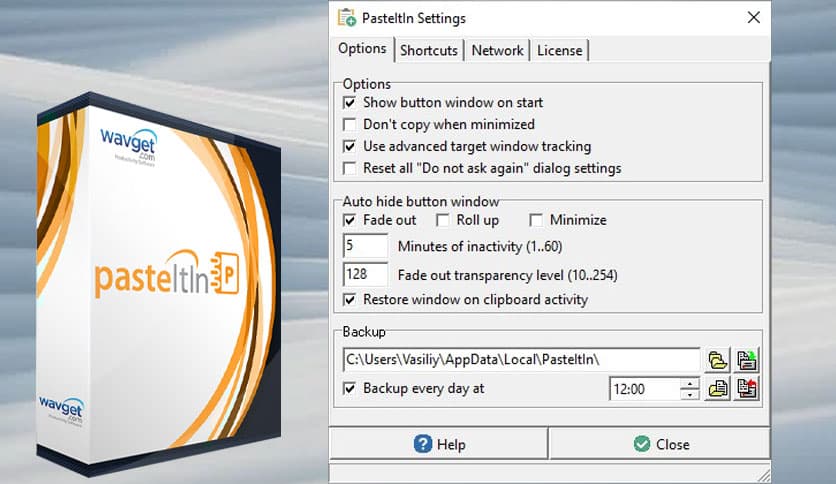This screenshot has height=484, width=836.
Task: Click the folder-with-document icon next to backup time
Action: pos(718,389)
